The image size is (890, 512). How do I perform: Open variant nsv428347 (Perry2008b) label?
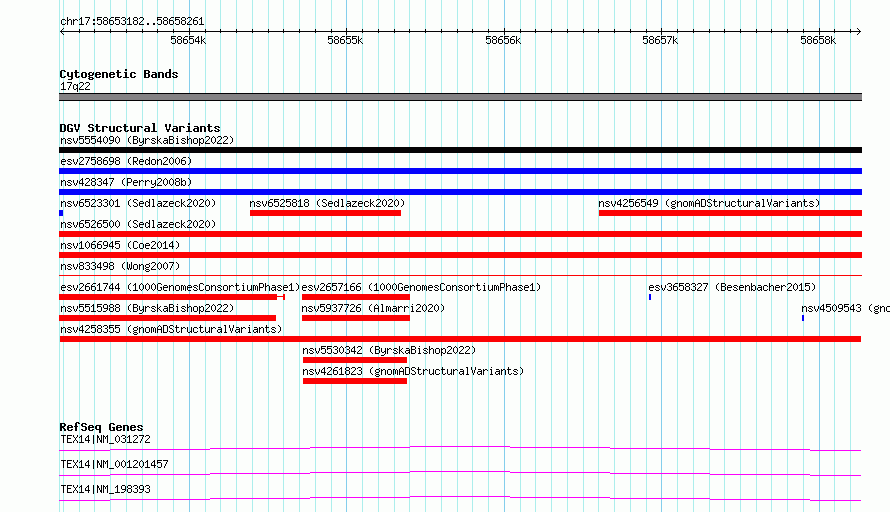[126, 182]
